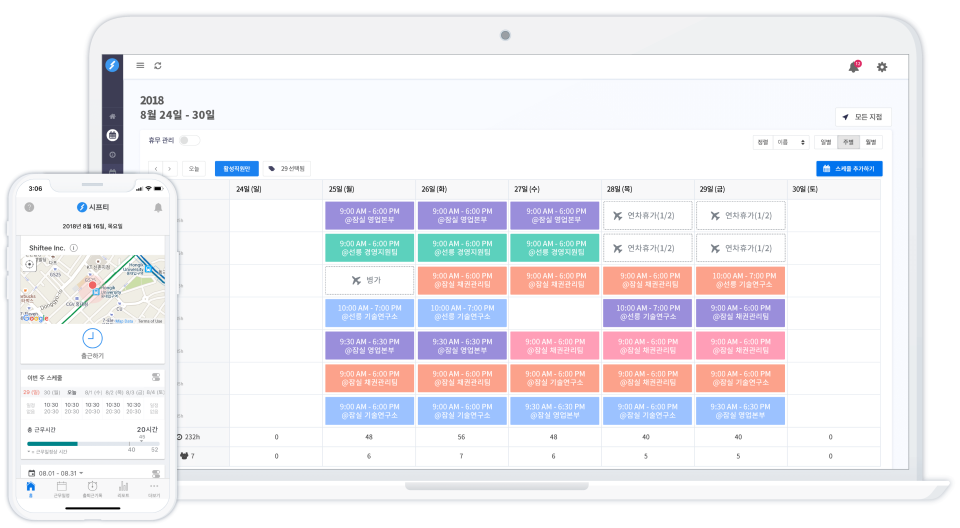Click the 총 근무시간 progress bar on phone
Image resolution: width=960 pixels, height=528 pixels.
[x=93, y=443]
